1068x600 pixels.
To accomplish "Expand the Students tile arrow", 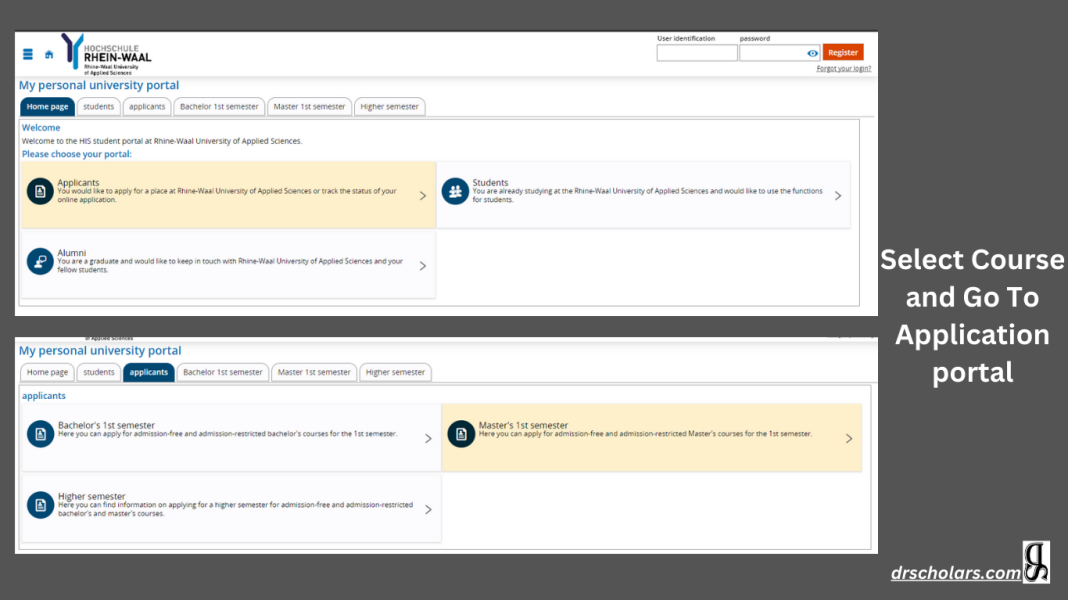I will 838,196.
